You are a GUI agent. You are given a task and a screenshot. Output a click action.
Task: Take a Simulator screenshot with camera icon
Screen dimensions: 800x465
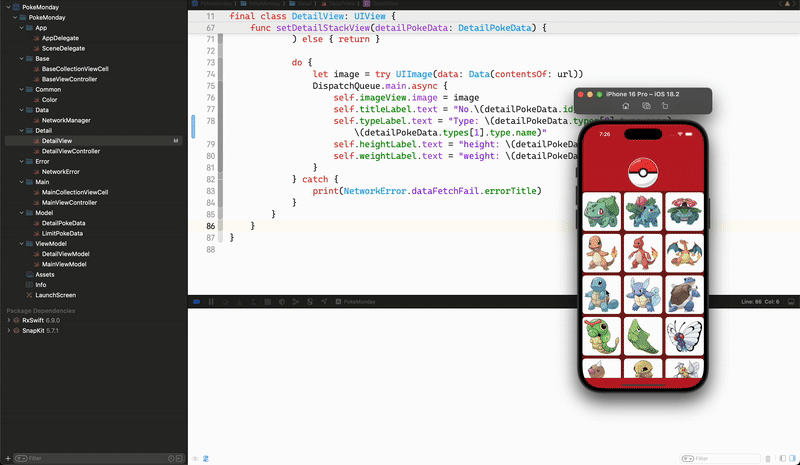646,106
